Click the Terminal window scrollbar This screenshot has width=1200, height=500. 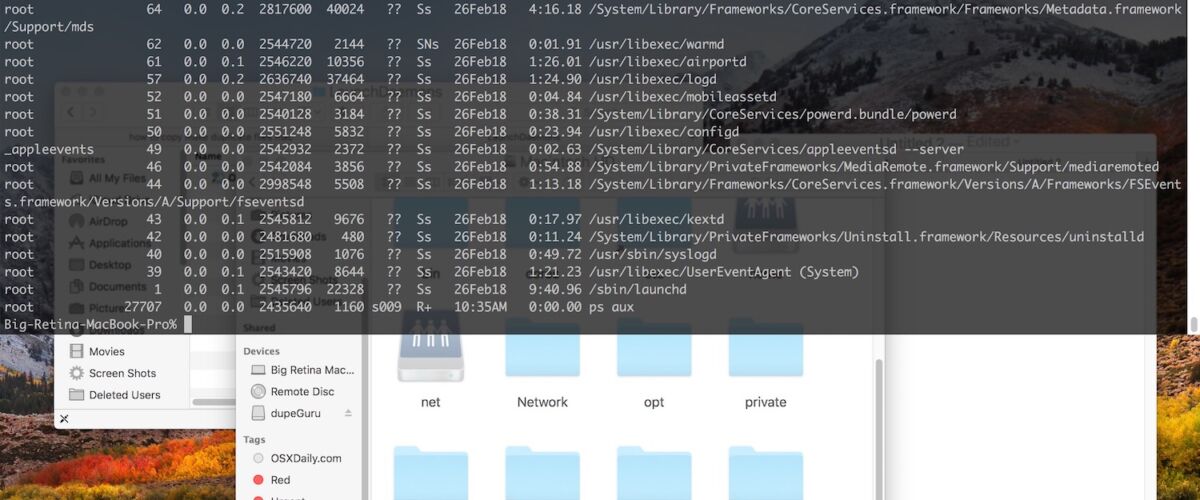coord(1193,325)
